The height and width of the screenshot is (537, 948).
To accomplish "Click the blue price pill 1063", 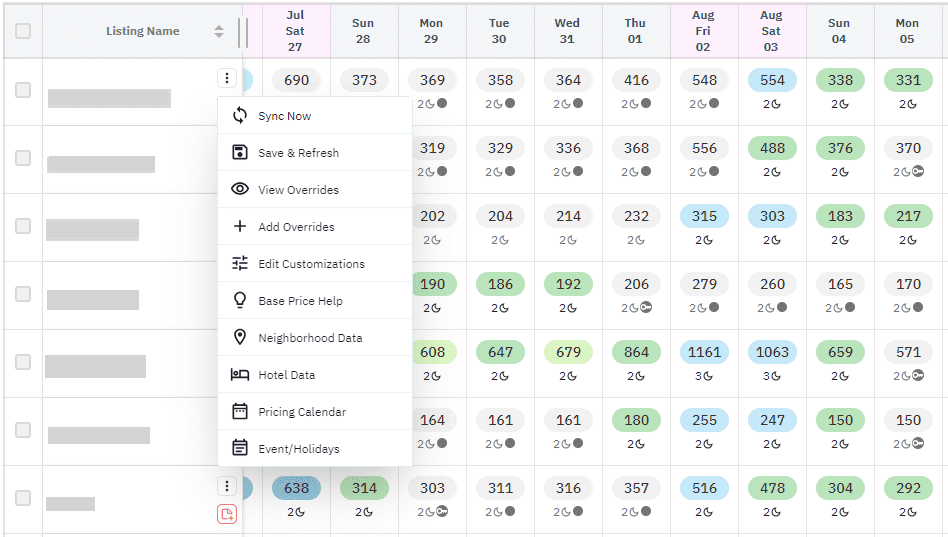I will tap(772, 352).
